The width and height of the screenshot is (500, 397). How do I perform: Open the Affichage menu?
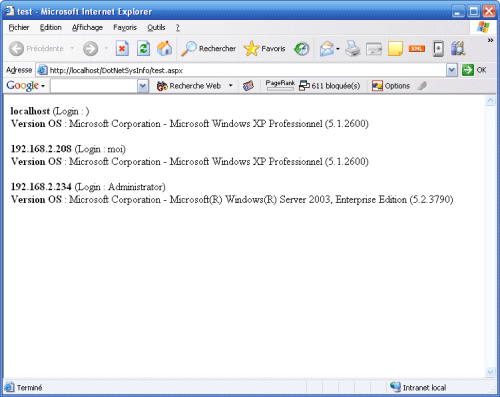click(87, 27)
